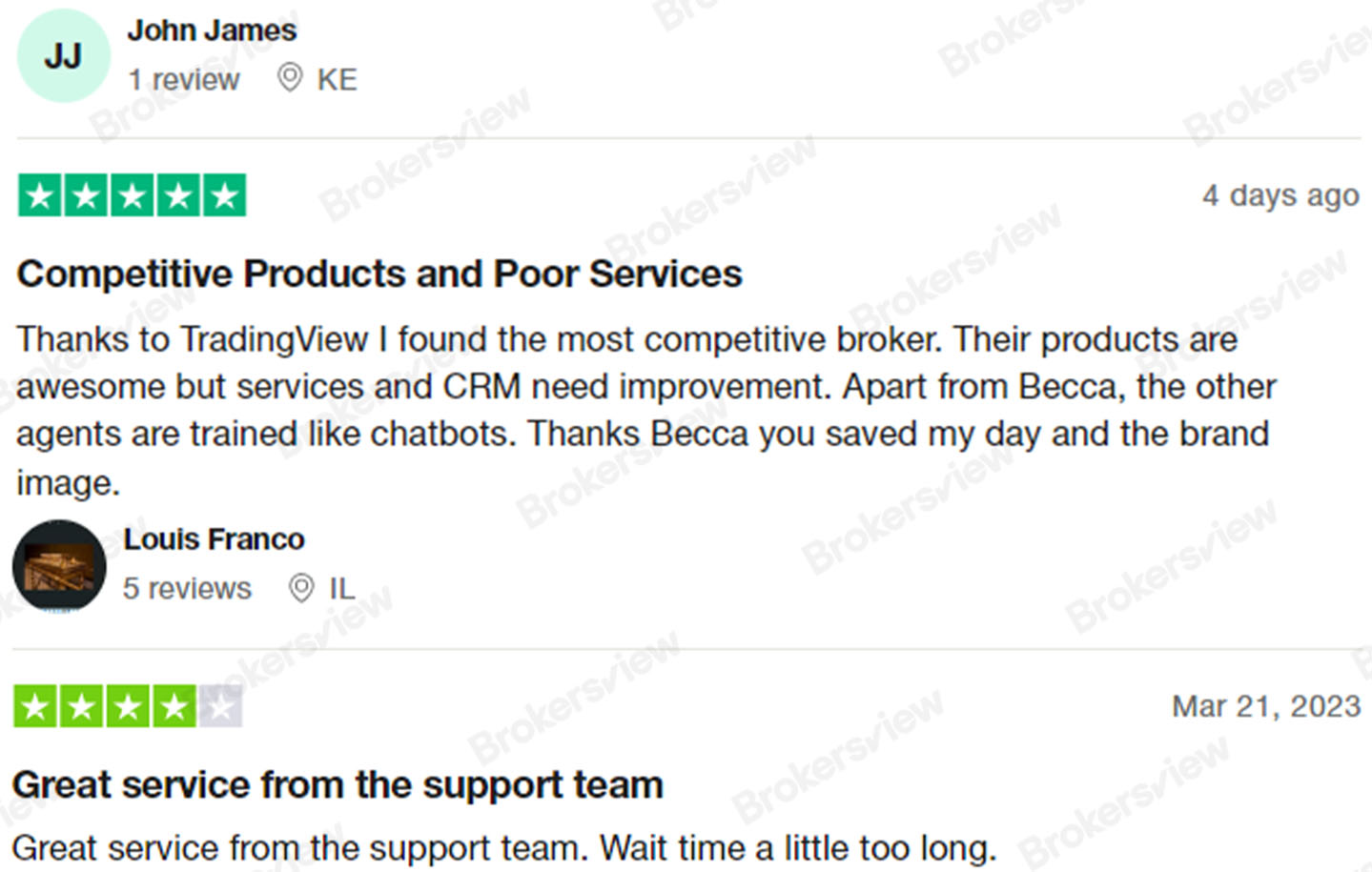Click the "4 days ago" review date
The height and width of the screenshot is (872, 1372).
point(1280,195)
